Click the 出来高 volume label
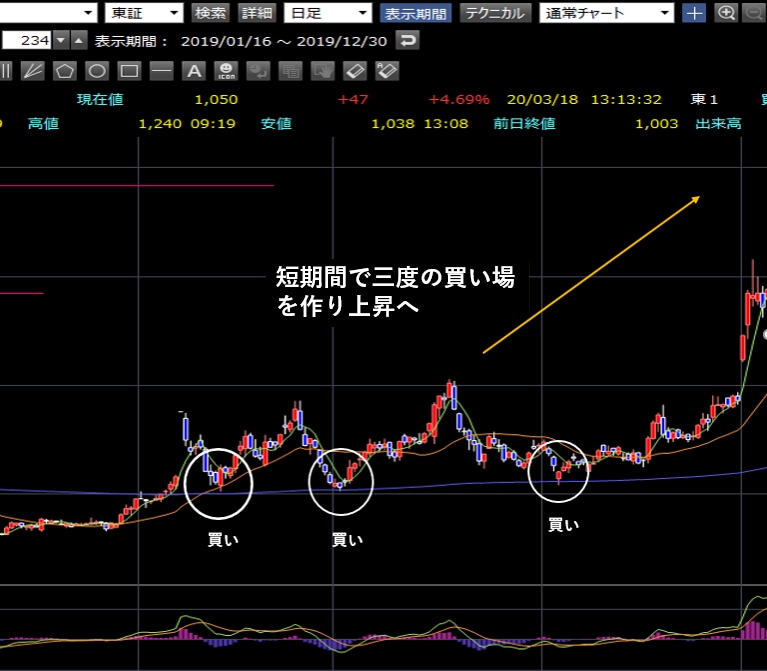 coord(718,123)
